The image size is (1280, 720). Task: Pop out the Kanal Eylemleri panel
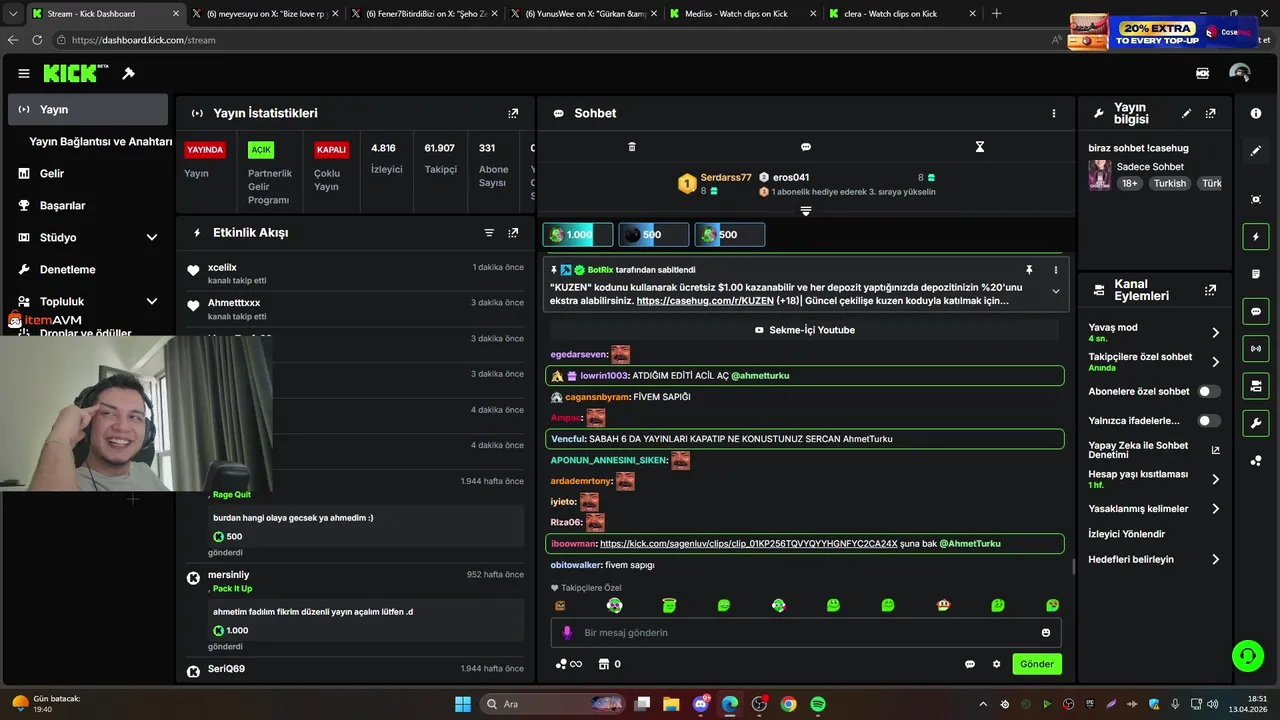click(1210, 290)
